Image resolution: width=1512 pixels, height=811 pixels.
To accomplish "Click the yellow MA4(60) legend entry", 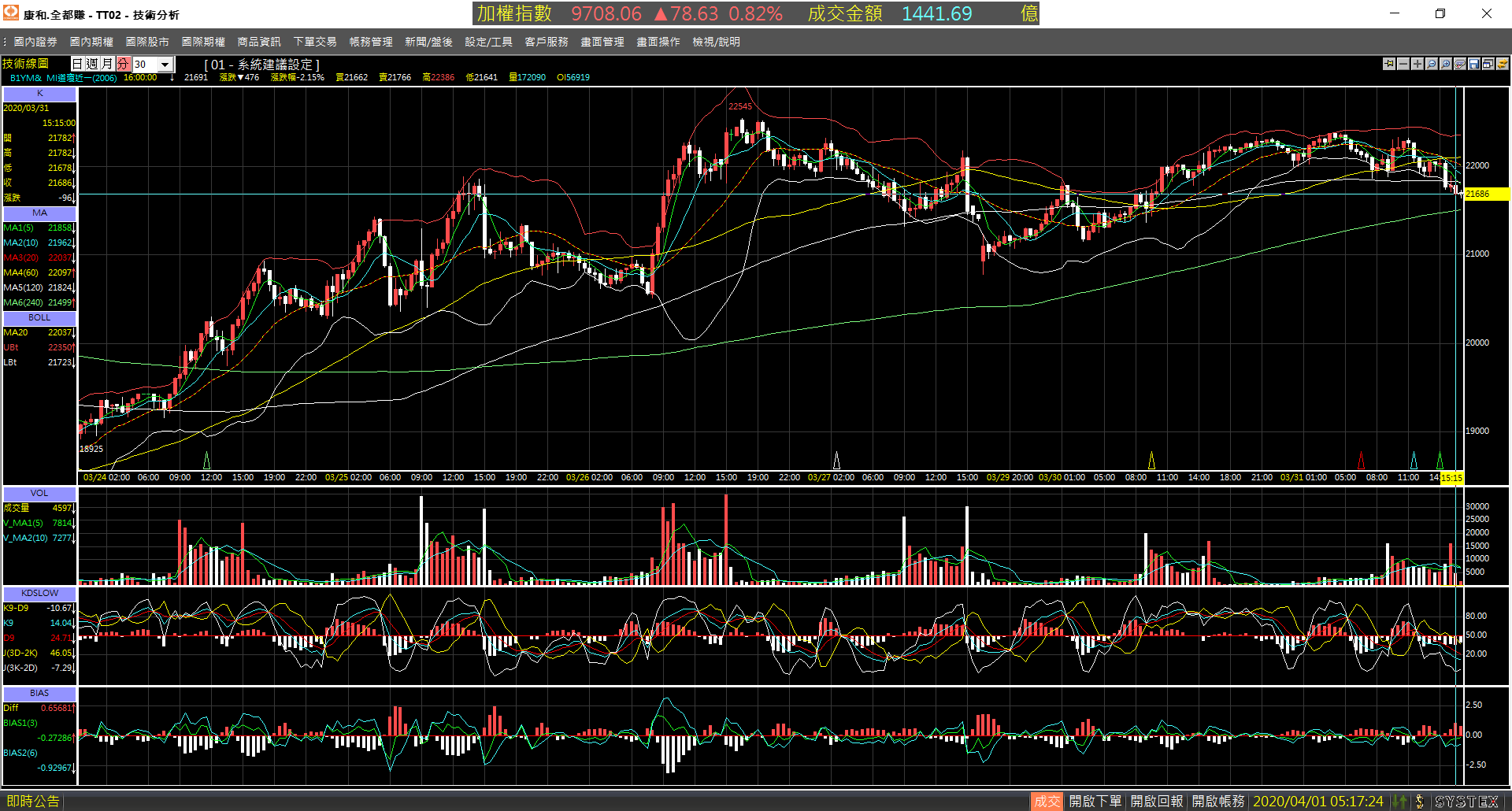I will click(39, 272).
